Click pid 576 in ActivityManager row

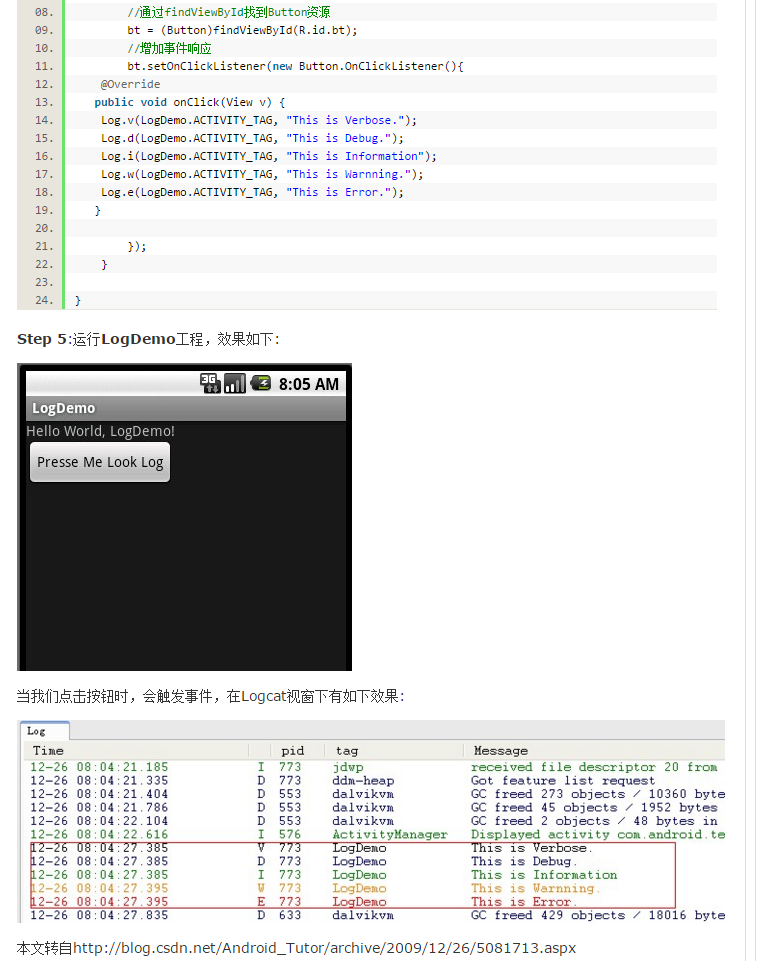[290, 834]
